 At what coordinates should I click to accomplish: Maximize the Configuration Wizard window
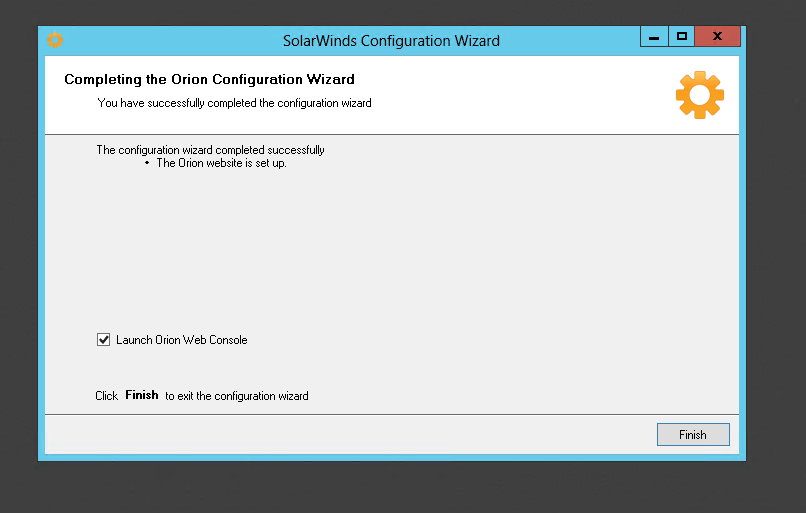click(x=682, y=36)
